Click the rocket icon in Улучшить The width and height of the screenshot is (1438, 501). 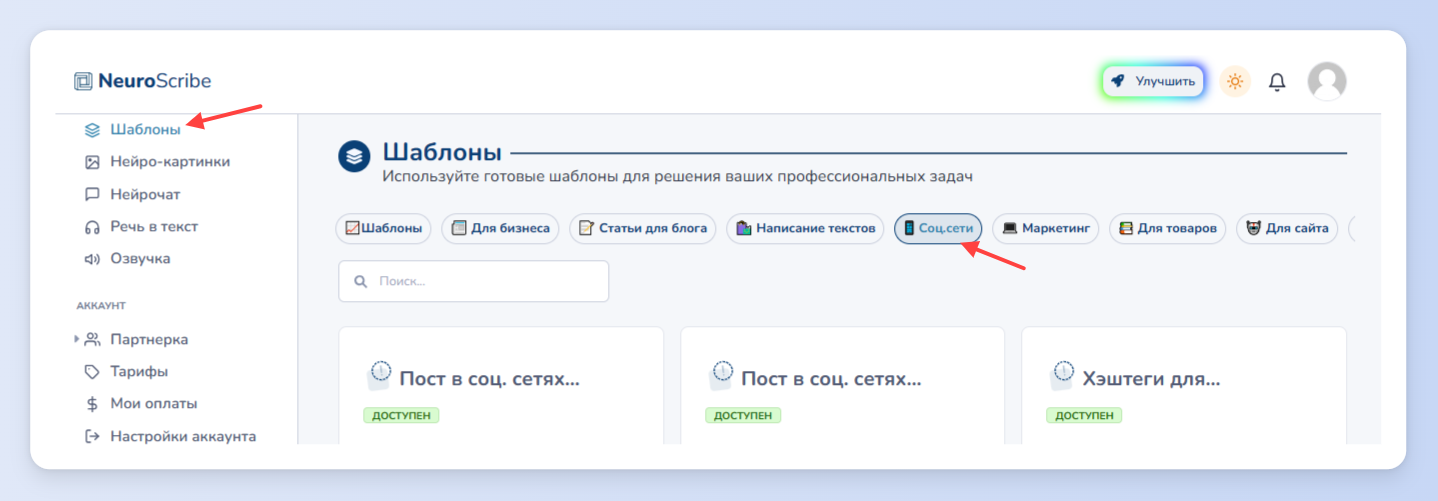1118,81
